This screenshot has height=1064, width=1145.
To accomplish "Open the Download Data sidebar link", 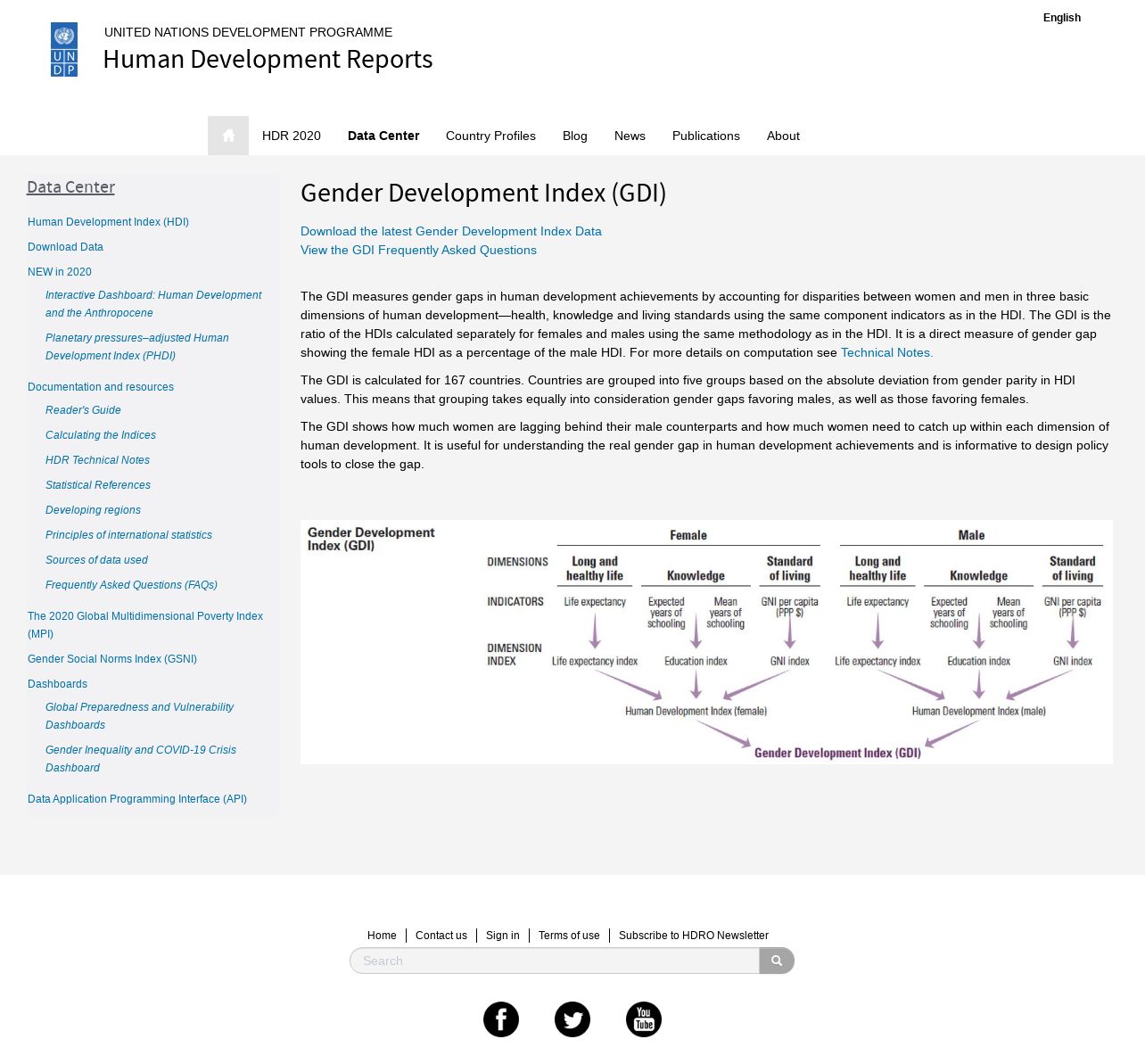I will [x=65, y=247].
